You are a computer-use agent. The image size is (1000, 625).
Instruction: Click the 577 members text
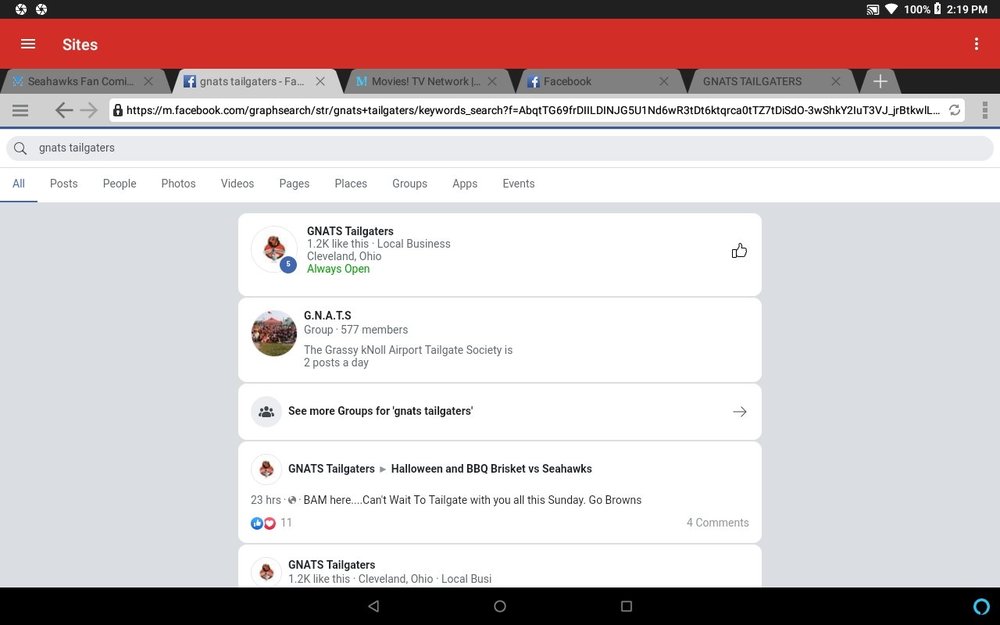tap(374, 330)
